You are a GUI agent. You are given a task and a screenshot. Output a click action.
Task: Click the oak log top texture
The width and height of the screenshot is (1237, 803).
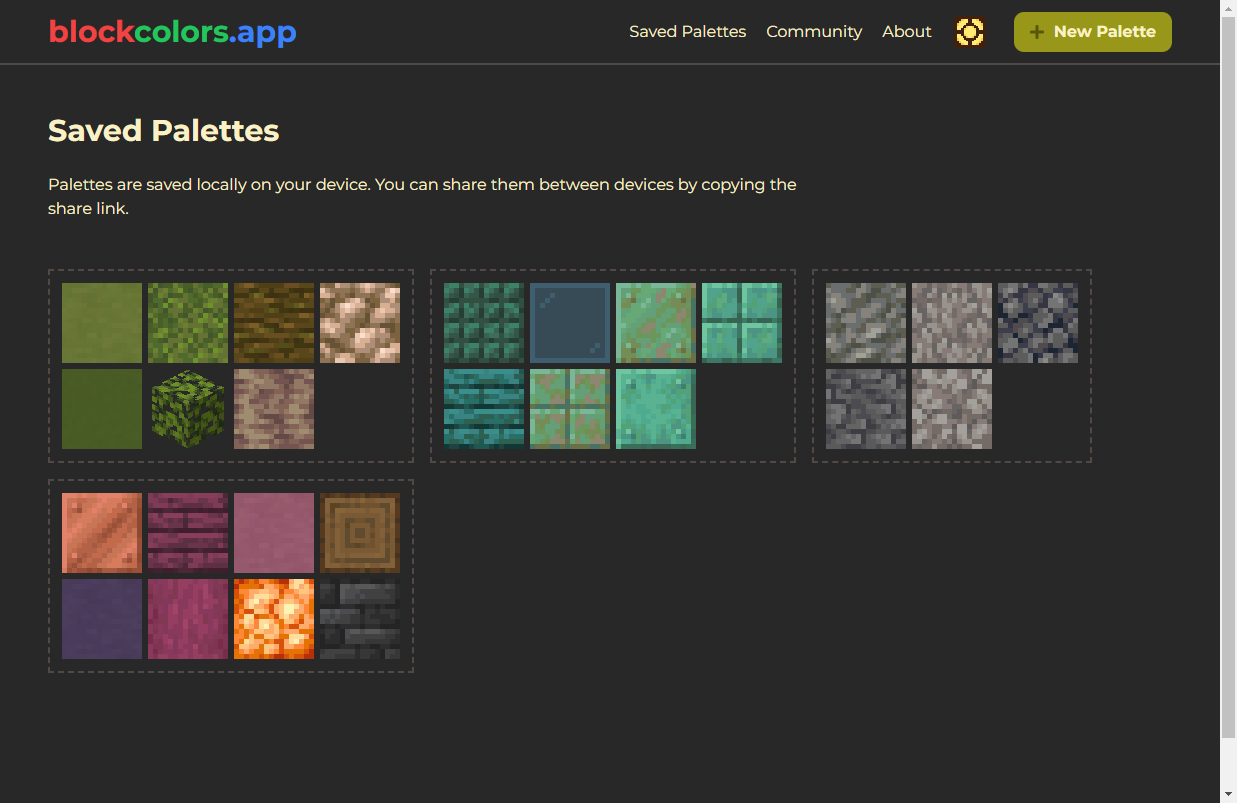[360, 532]
